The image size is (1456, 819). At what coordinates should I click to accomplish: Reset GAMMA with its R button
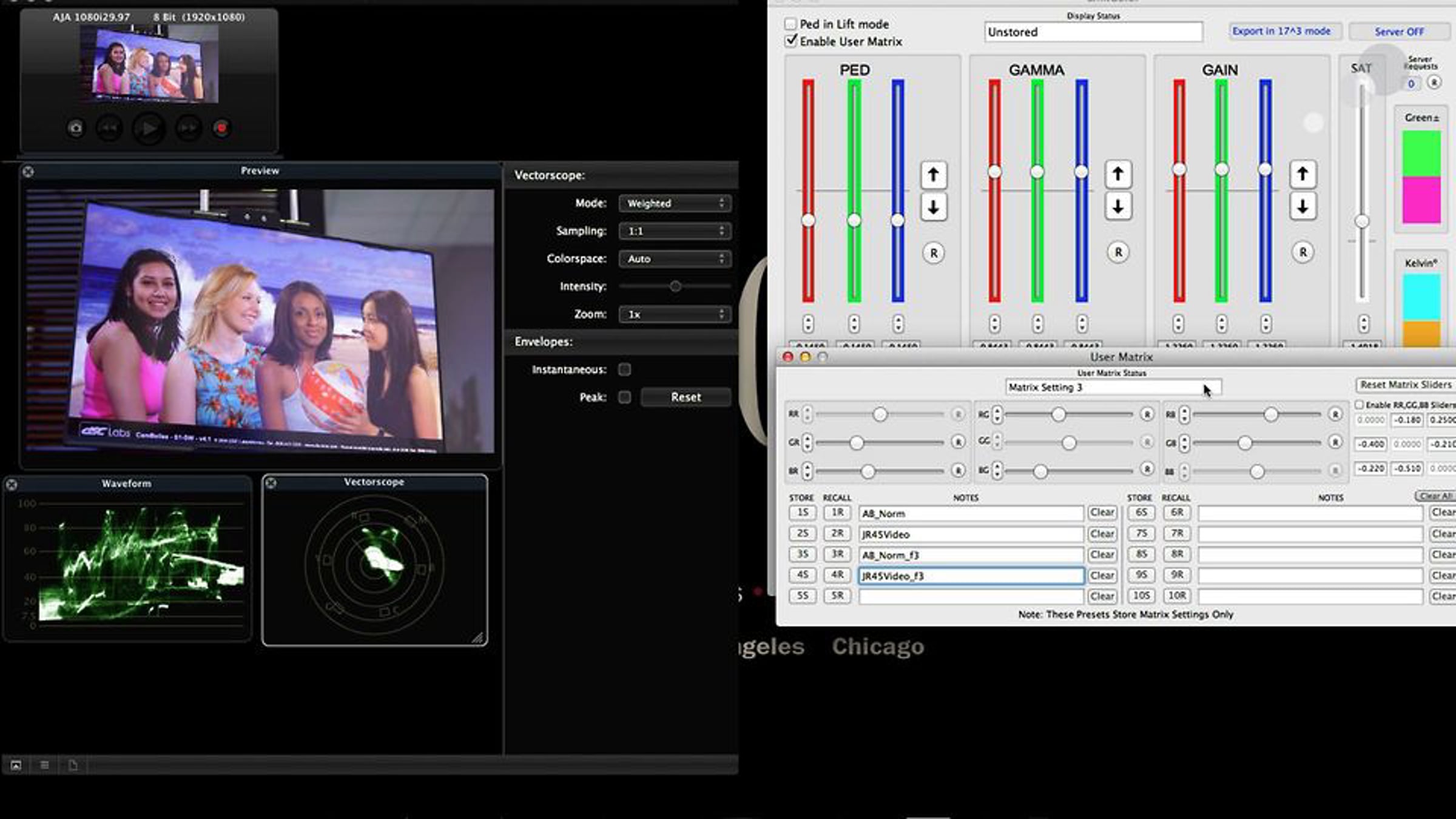(x=1118, y=252)
